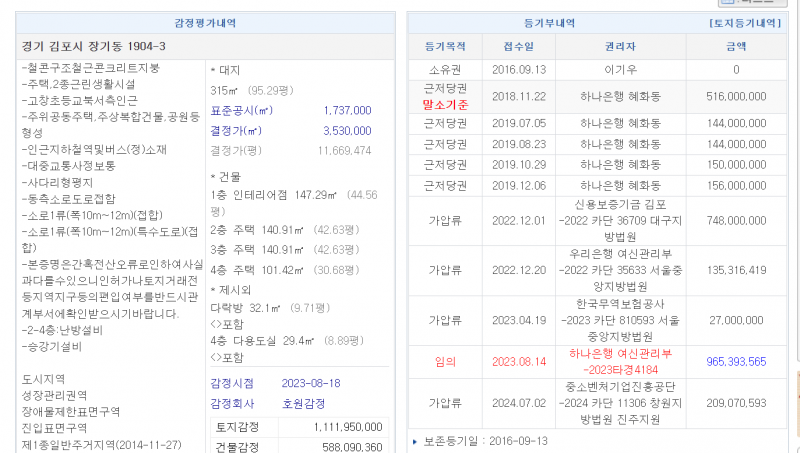Select the red 임의 auction row entry
Image resolution: width=800 pixels, height=453 pixels.
pyautogui.click(x=445, y=361)
